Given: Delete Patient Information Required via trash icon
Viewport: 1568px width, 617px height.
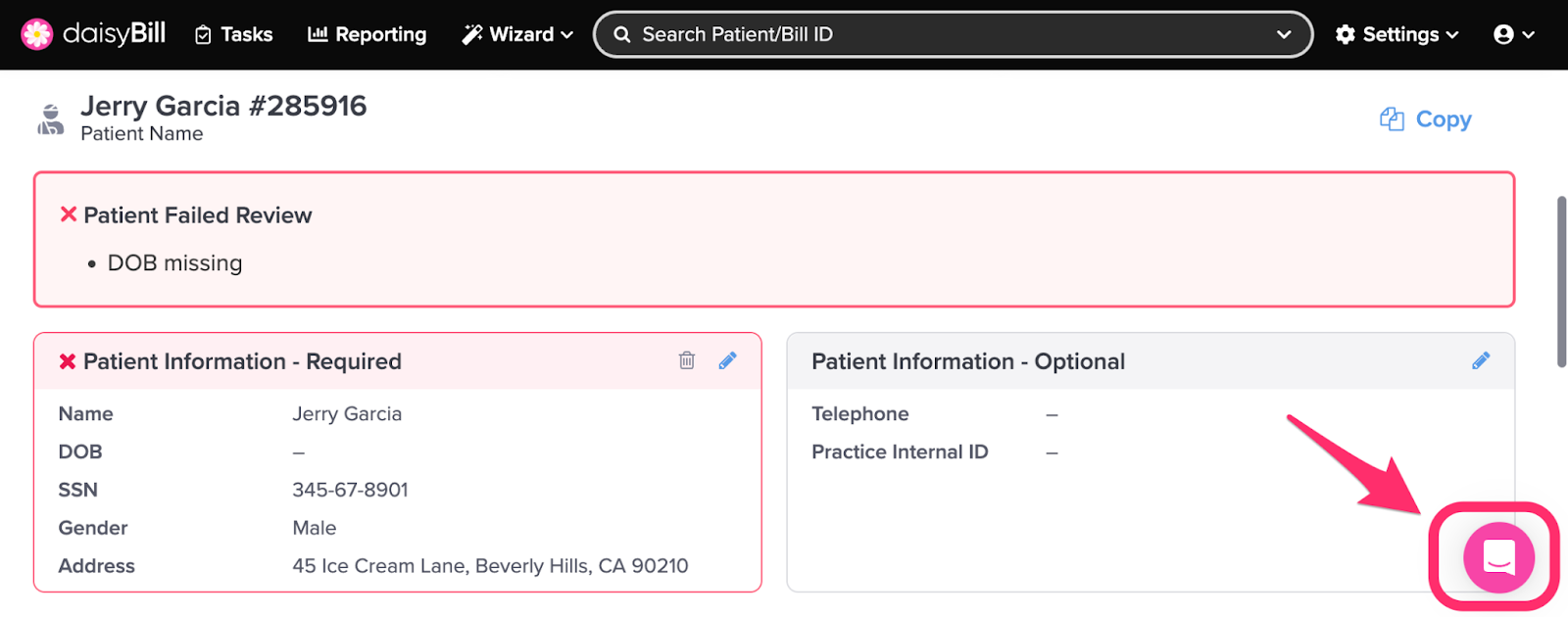Looking at the screenshot, I should coord(687,360).
